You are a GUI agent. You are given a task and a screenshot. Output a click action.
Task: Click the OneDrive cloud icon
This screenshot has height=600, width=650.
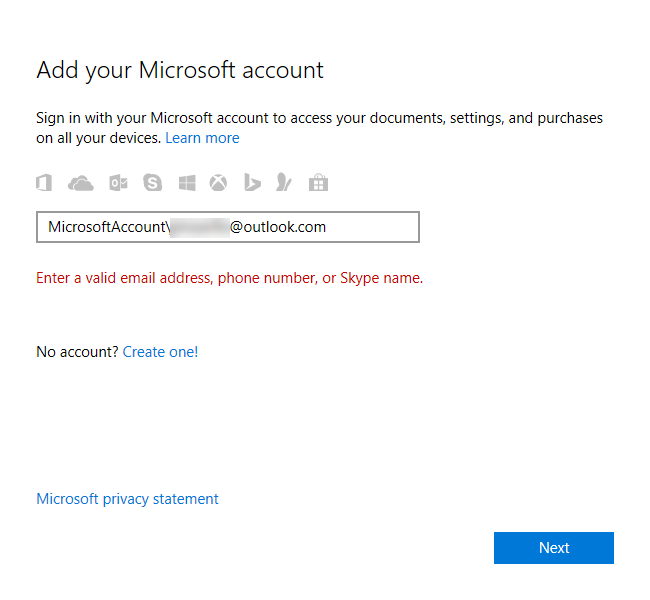point(81,183)
